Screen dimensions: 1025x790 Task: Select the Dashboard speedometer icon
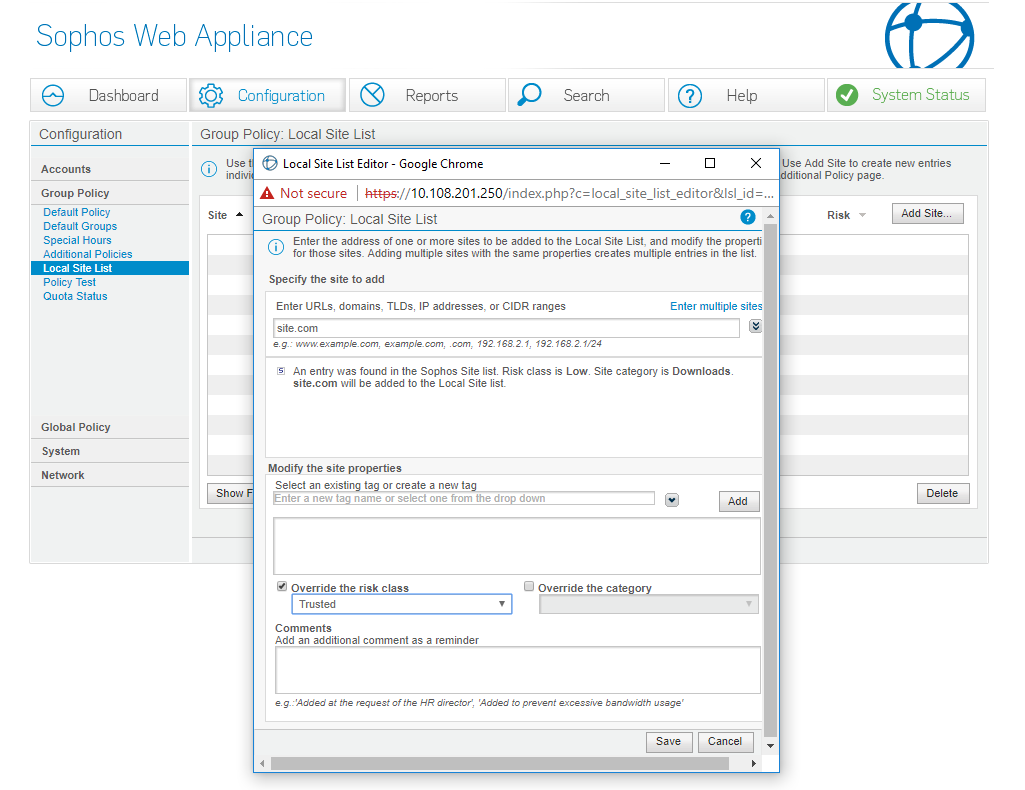tap(52, 96)
